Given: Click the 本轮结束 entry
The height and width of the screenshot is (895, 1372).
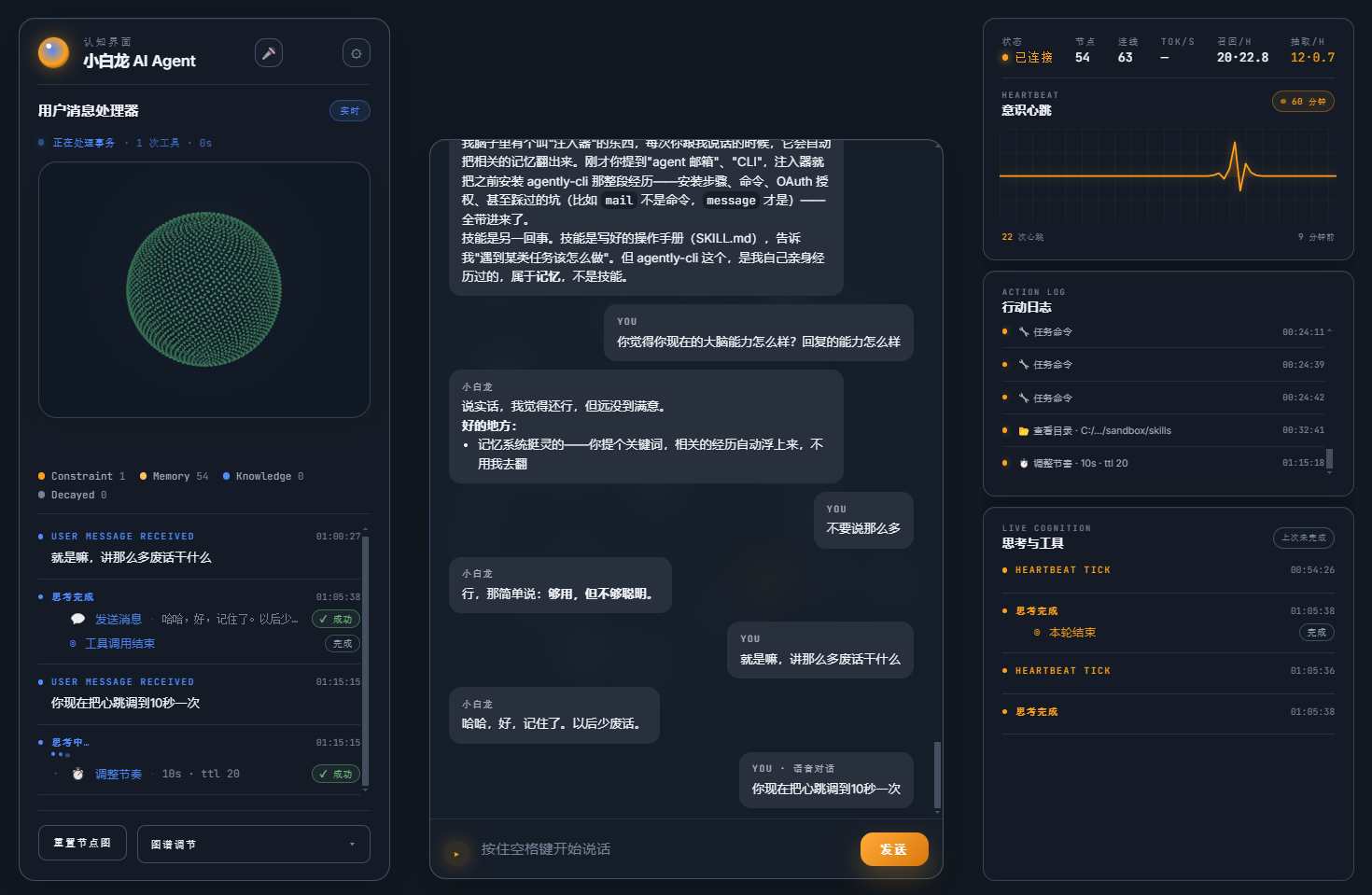Looking at the screenshot, I should click(1071, 632).
